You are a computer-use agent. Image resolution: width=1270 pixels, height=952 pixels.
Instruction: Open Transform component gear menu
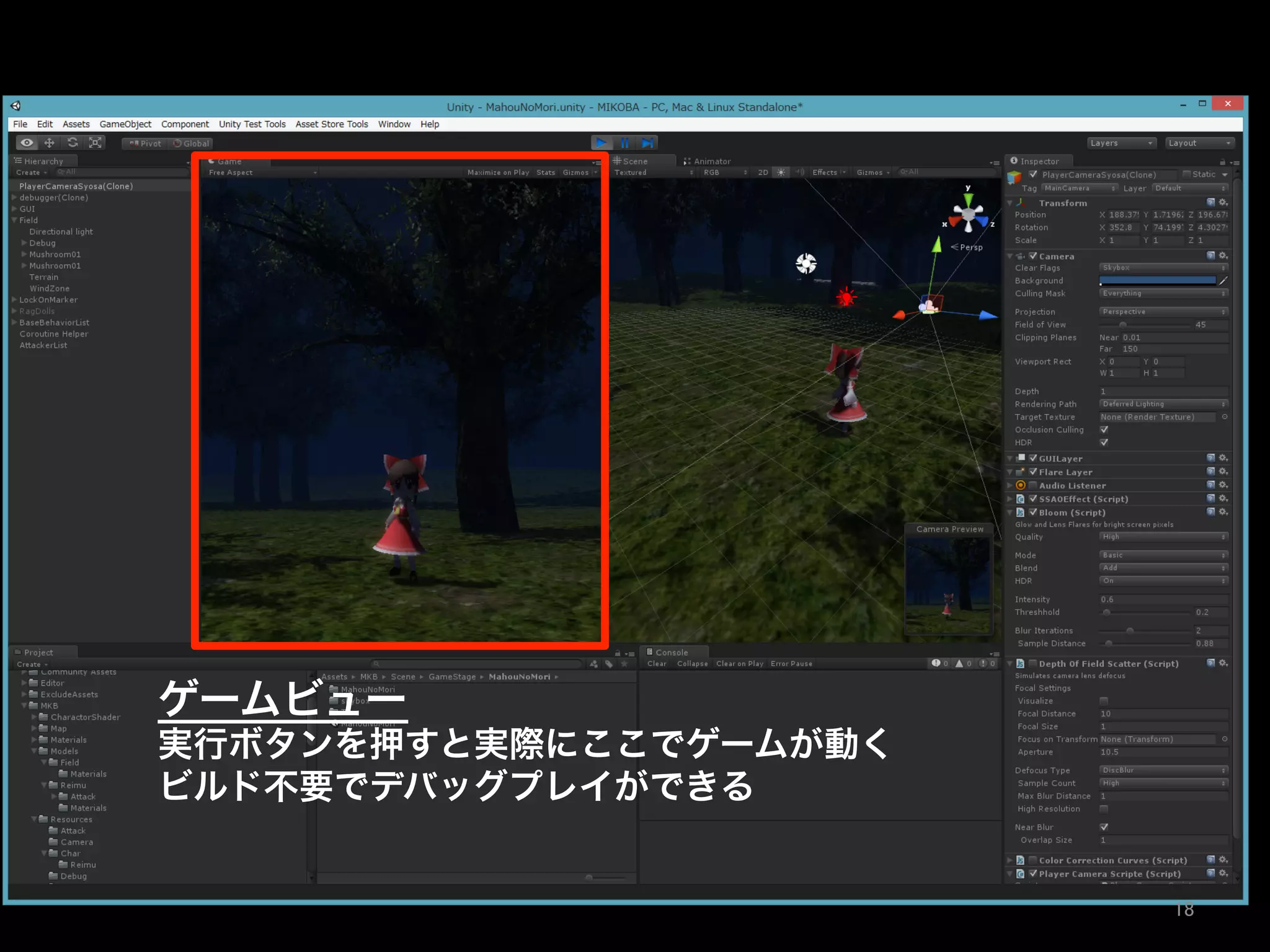[1223, 203]
